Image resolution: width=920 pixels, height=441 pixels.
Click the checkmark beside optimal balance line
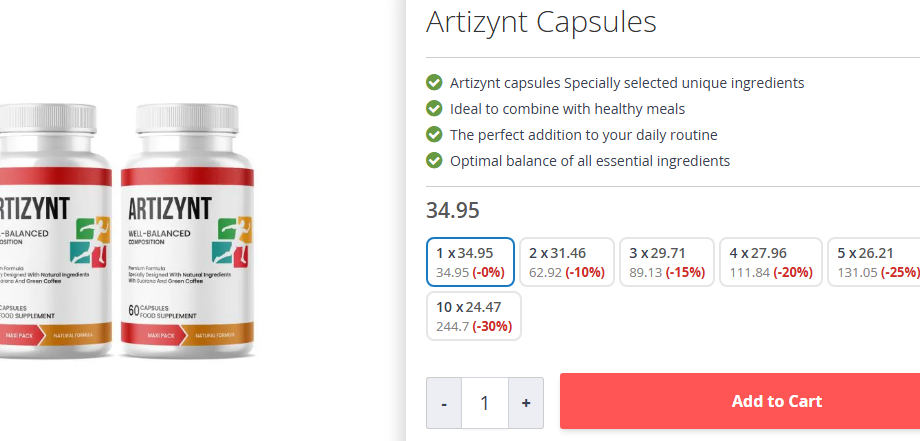[434, 160]
